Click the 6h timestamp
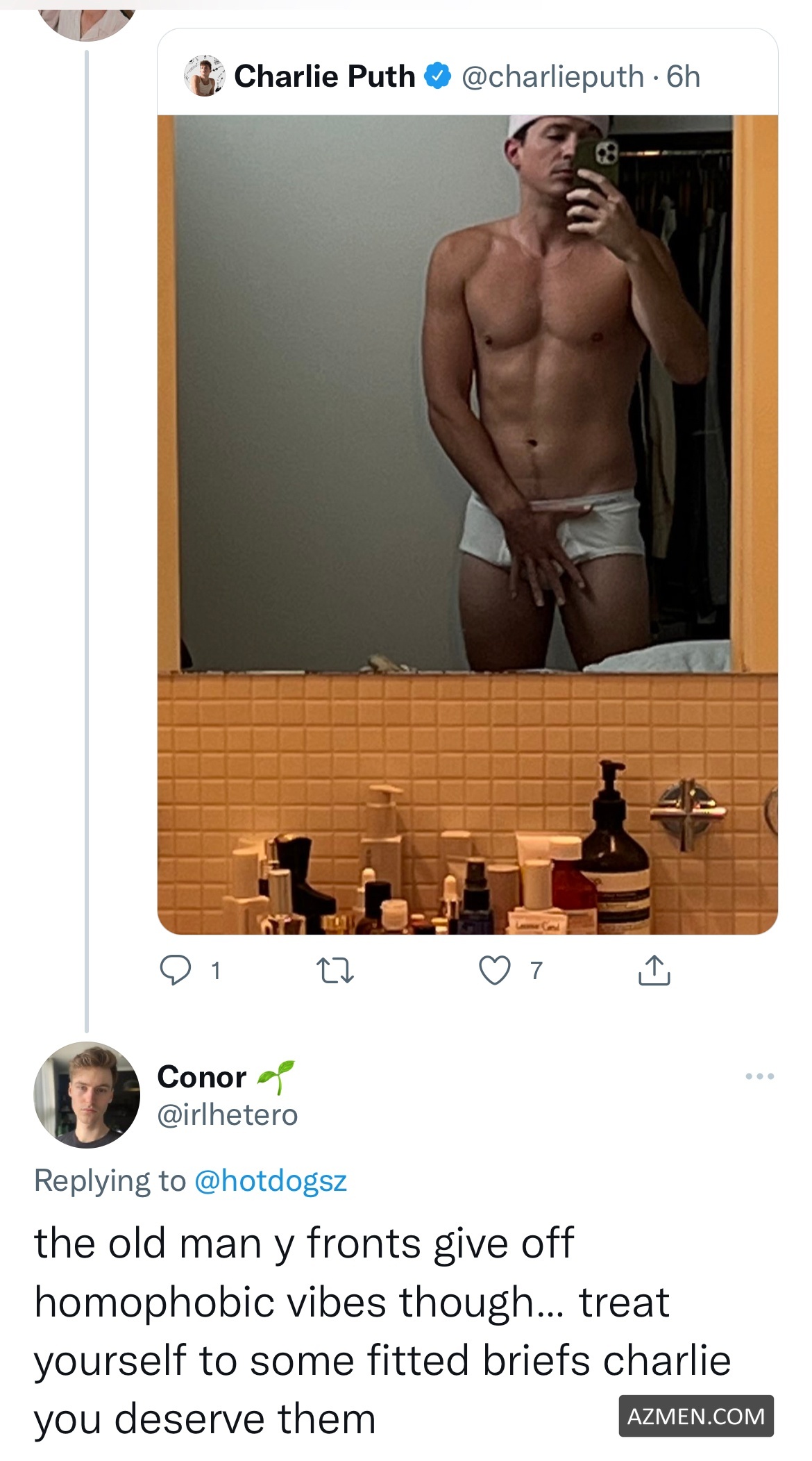812x1461 pixels. (x=683, y=76)
